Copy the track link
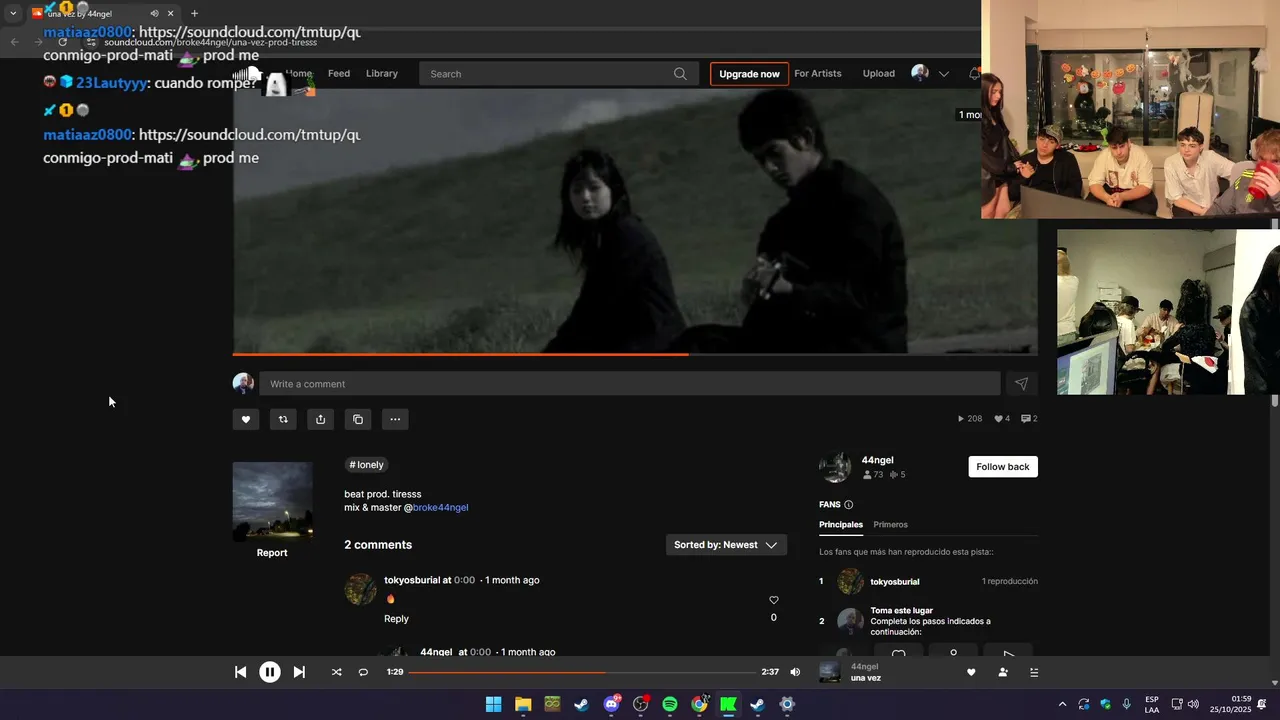The height and width of the screenshot is (720, 1280). tap(358, 419)
